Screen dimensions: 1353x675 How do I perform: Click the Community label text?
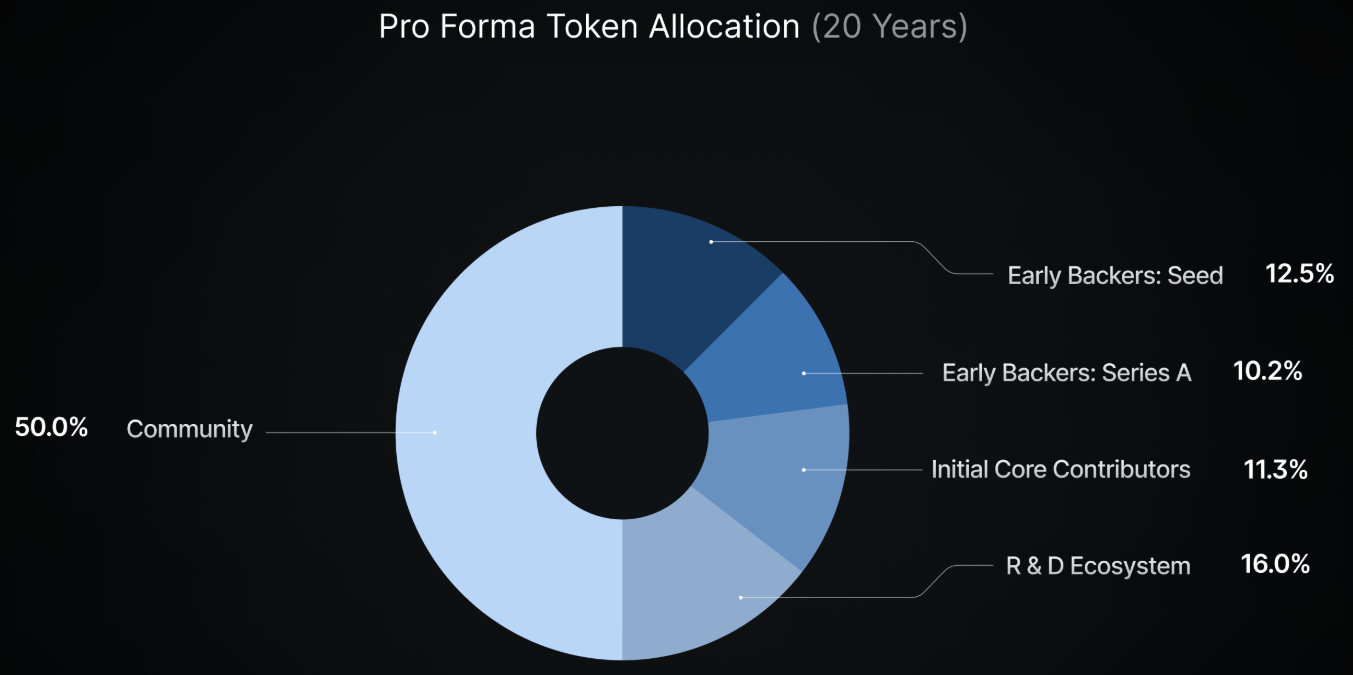coord(189,429)
